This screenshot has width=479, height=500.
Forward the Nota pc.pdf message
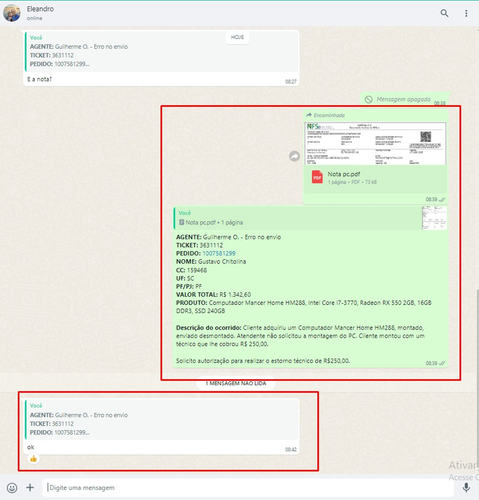[294, 156]
